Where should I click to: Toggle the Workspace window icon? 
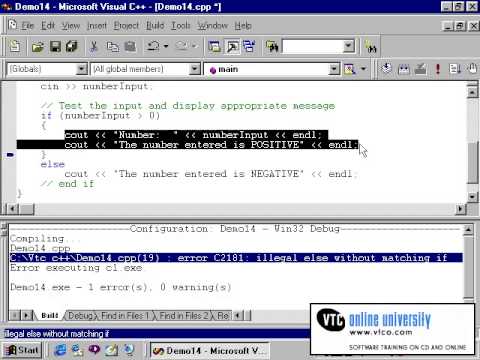point(214,46)
